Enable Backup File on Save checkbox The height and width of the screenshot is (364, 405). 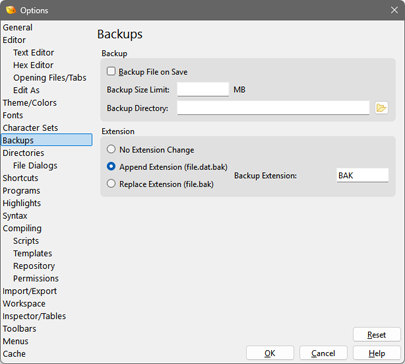click(111, 71)
